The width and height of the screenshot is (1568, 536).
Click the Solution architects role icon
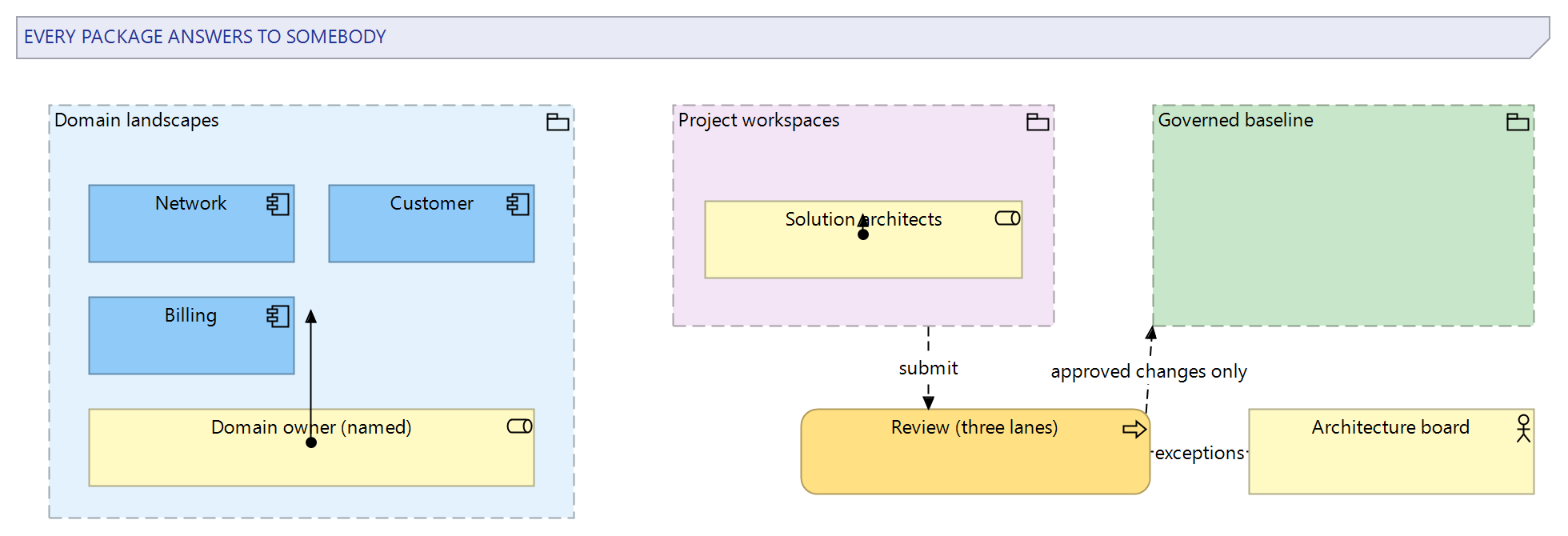1007,218
